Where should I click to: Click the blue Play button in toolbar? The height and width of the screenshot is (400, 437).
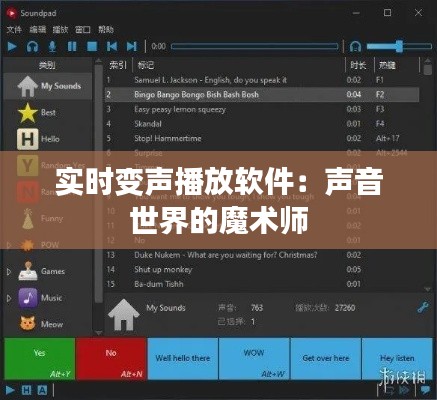pos(12,46)
